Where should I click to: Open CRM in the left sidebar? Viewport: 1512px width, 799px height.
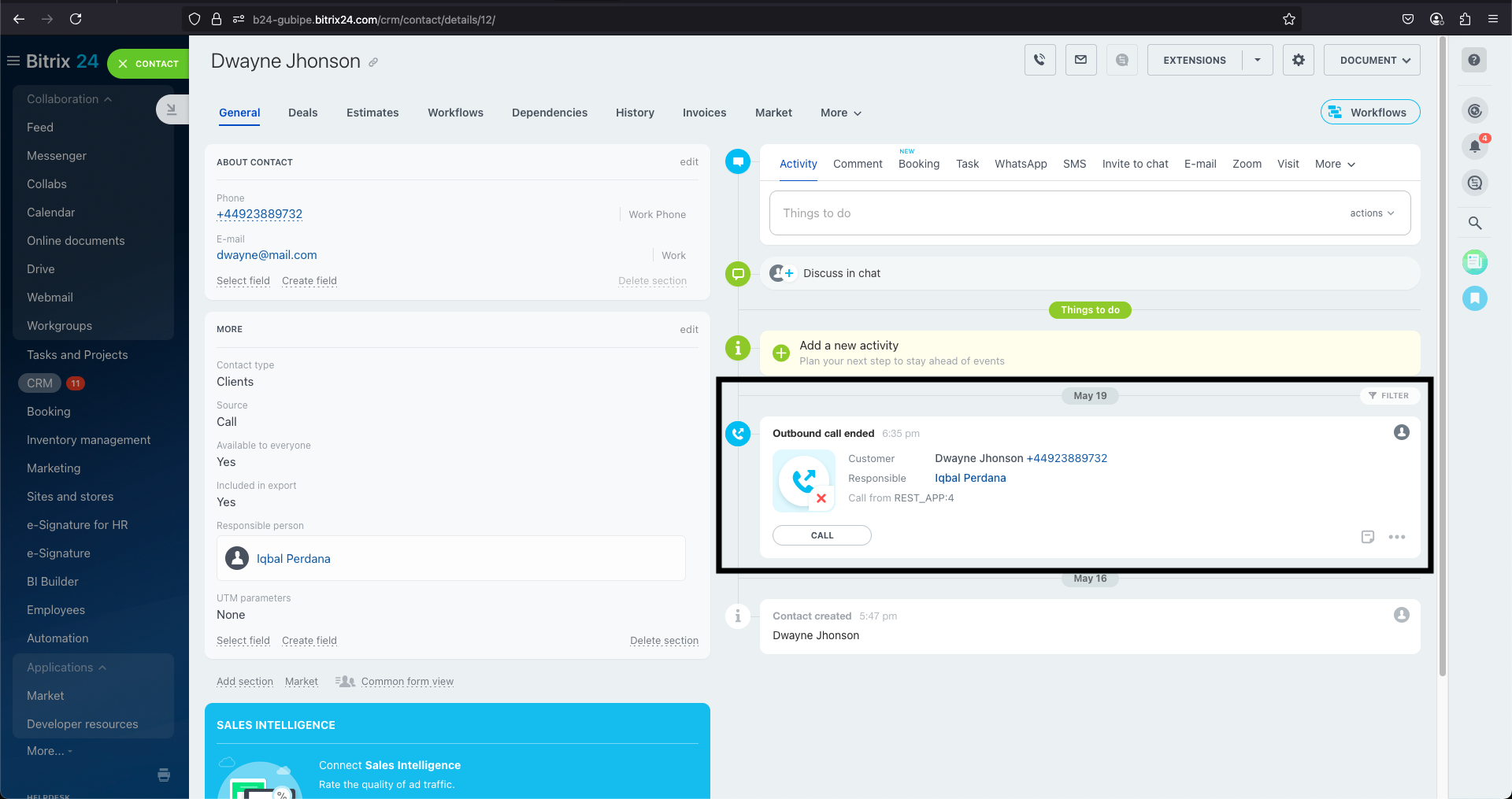tap(39, 383)
